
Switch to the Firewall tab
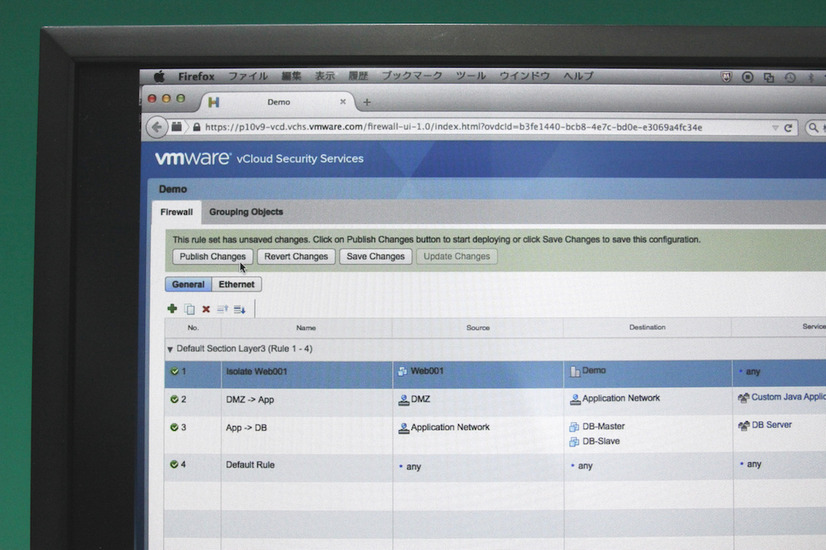coord(176,212)
